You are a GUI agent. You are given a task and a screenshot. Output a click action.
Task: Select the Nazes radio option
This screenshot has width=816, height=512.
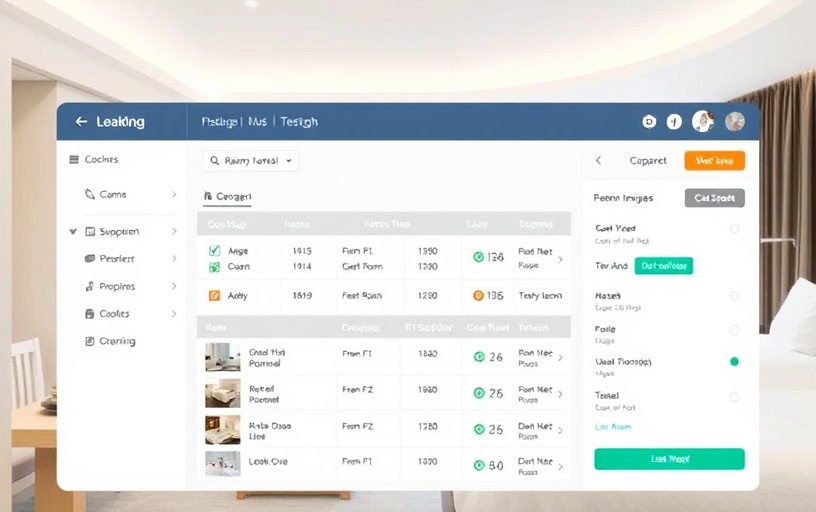(x=734, y=296)
